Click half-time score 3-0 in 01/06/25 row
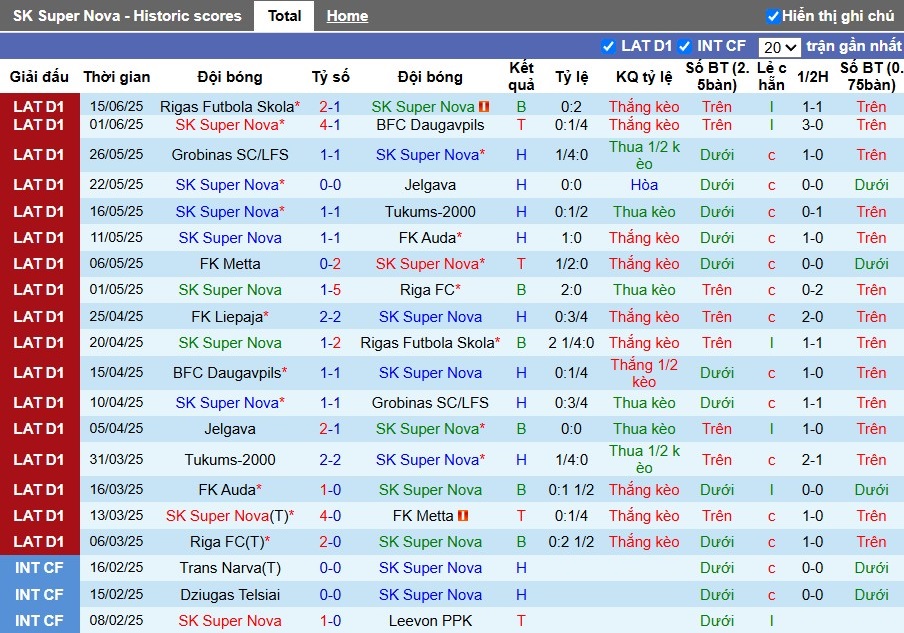 click(x=812, y=125)
